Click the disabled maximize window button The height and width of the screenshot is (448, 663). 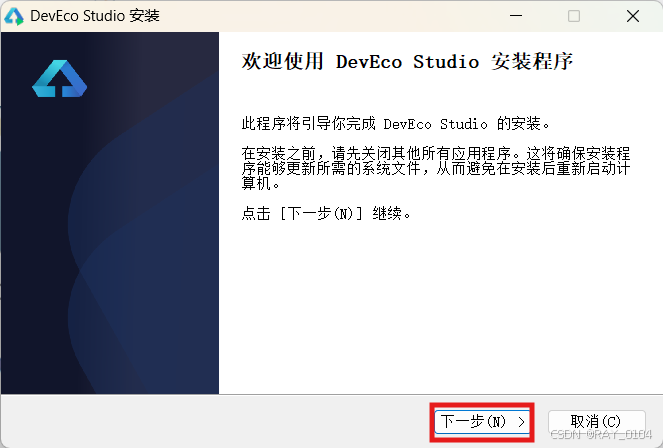(574, 16)
